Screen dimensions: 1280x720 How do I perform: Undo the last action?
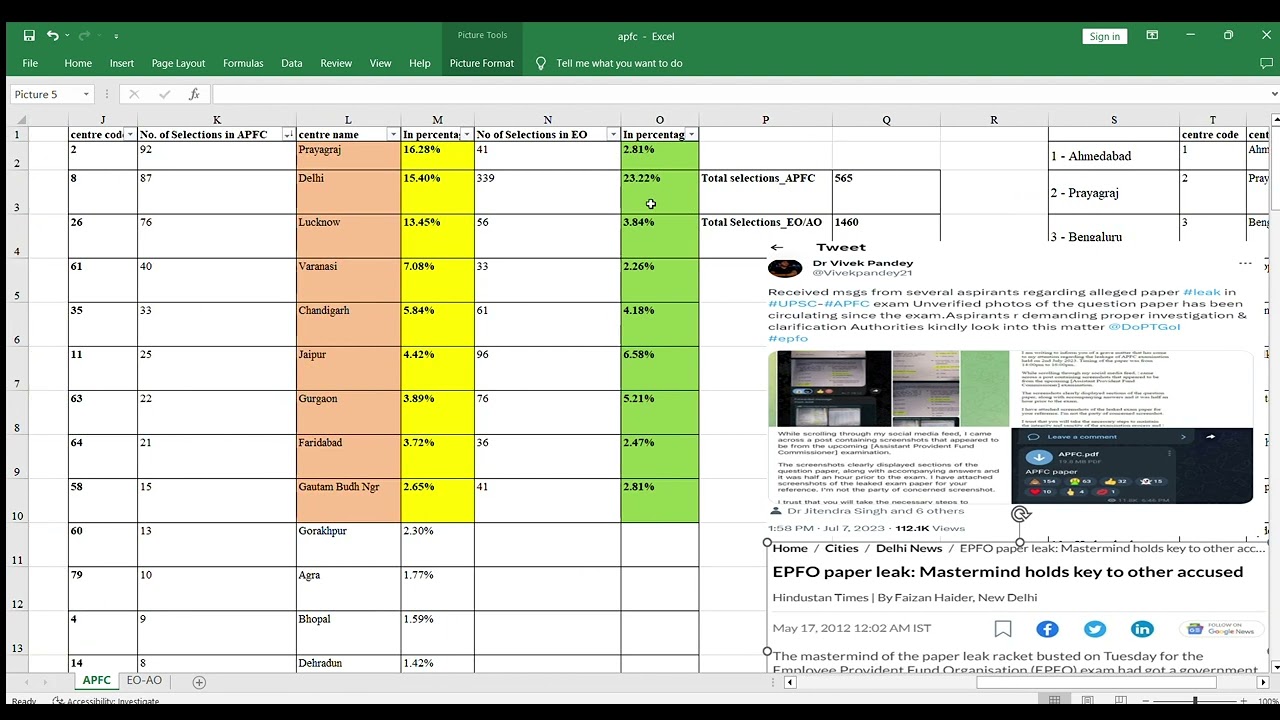click(52, 36)
